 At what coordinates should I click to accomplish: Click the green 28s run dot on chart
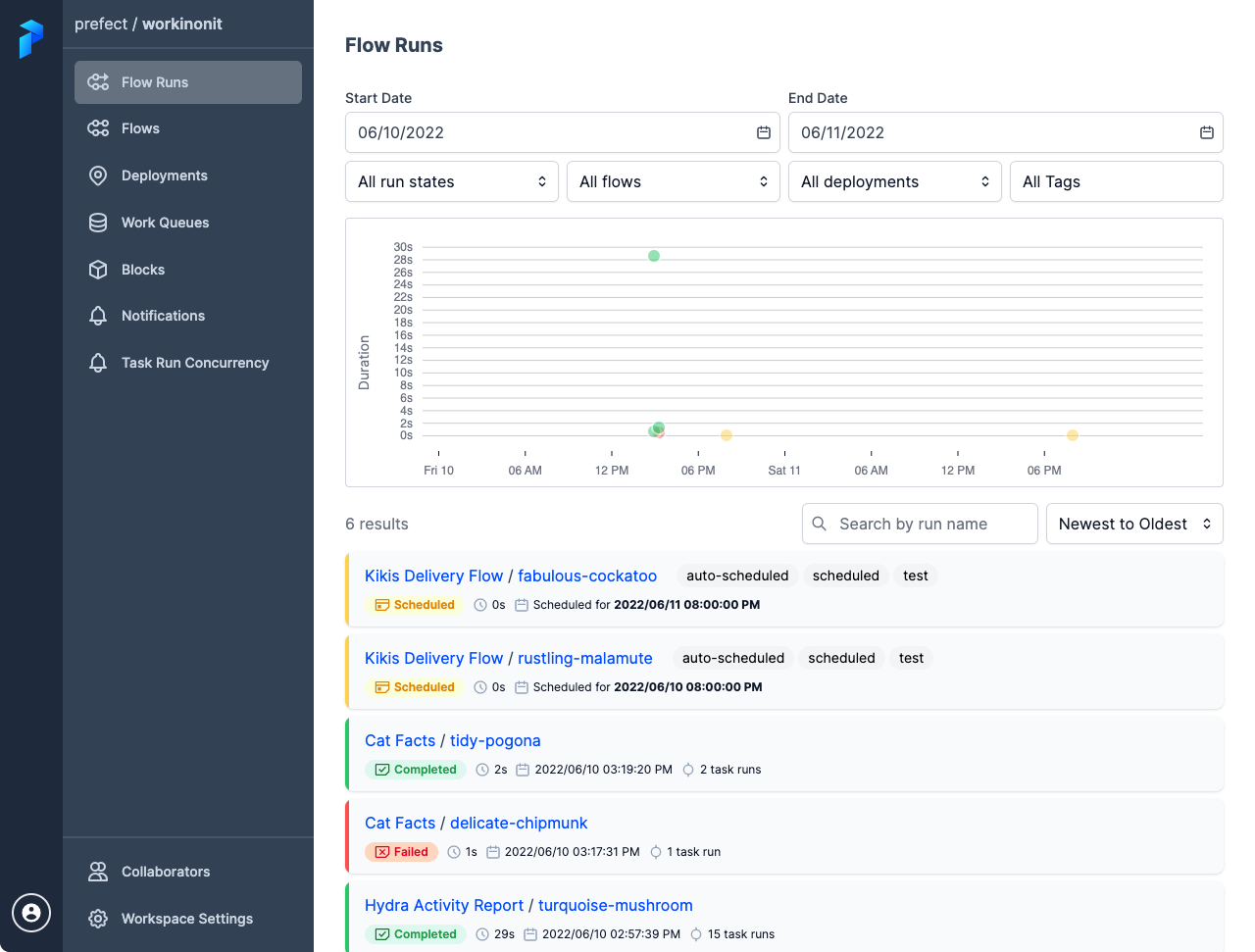pos(654,256)
